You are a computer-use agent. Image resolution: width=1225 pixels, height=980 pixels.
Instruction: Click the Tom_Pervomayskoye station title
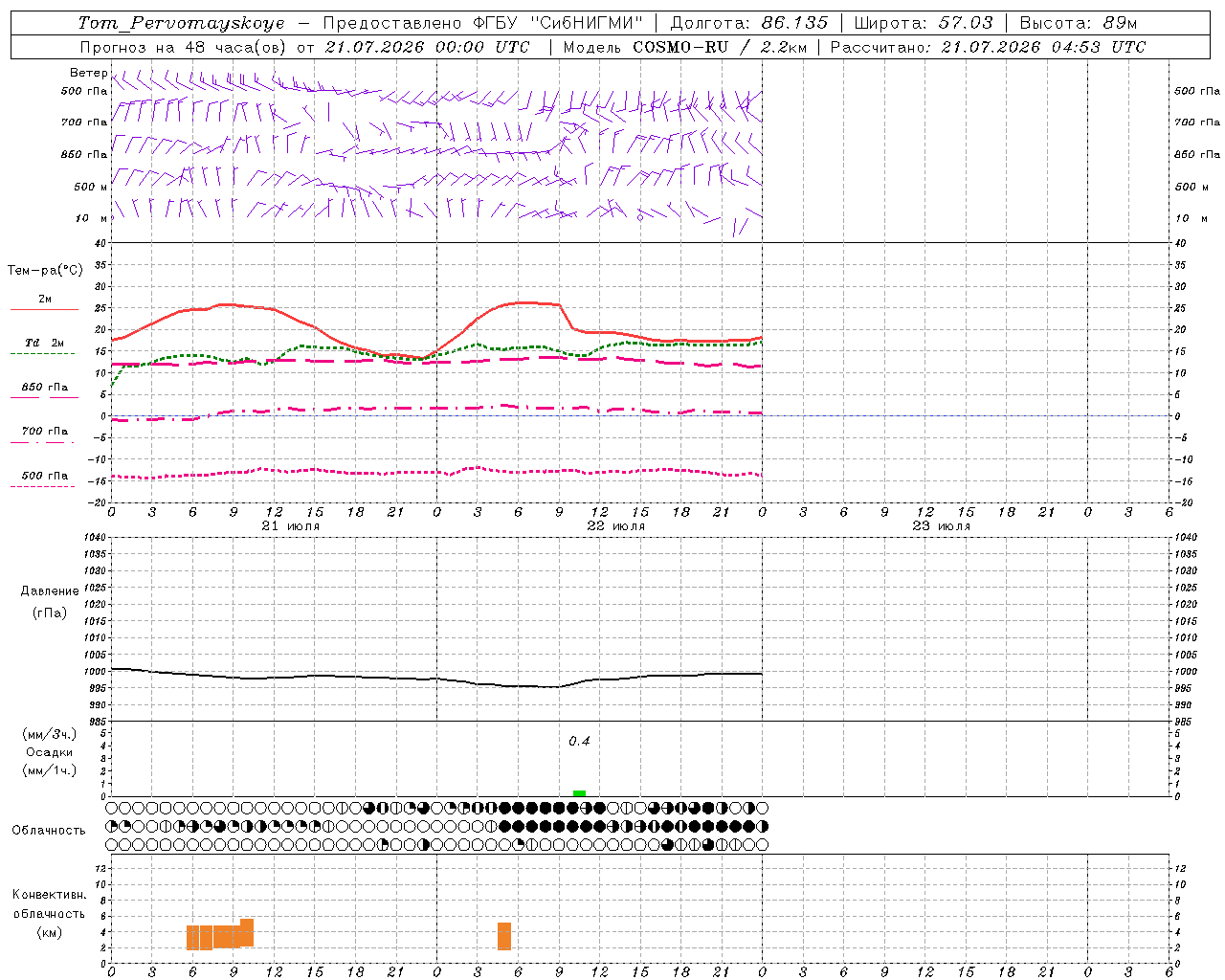pyautogui.click(x=182, y=23)
